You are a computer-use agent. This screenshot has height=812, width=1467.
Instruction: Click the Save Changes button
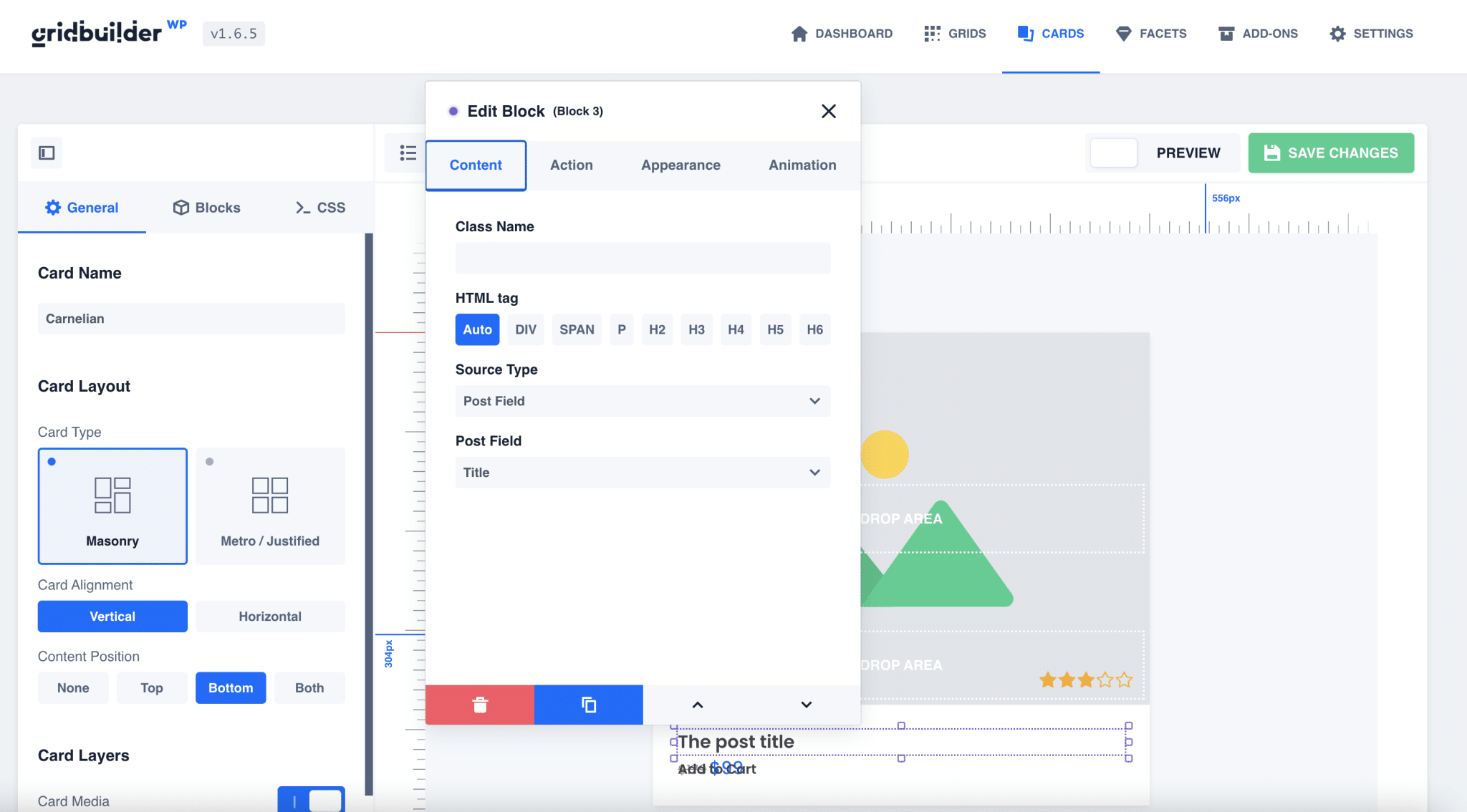click(x=1331, y=153)
